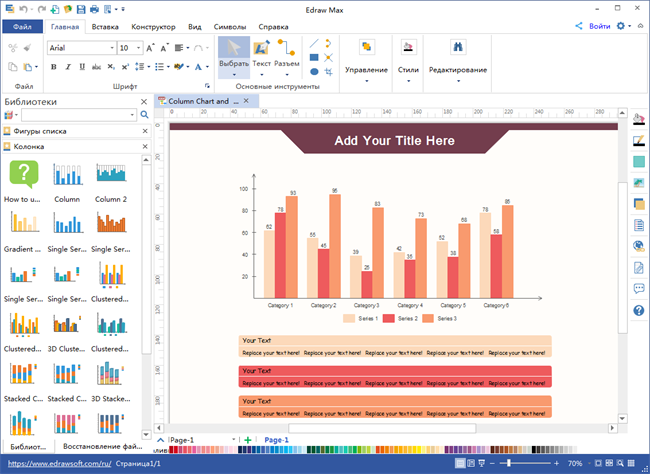Select the Текст tool
650x474 pixels.
pos(262,57)
